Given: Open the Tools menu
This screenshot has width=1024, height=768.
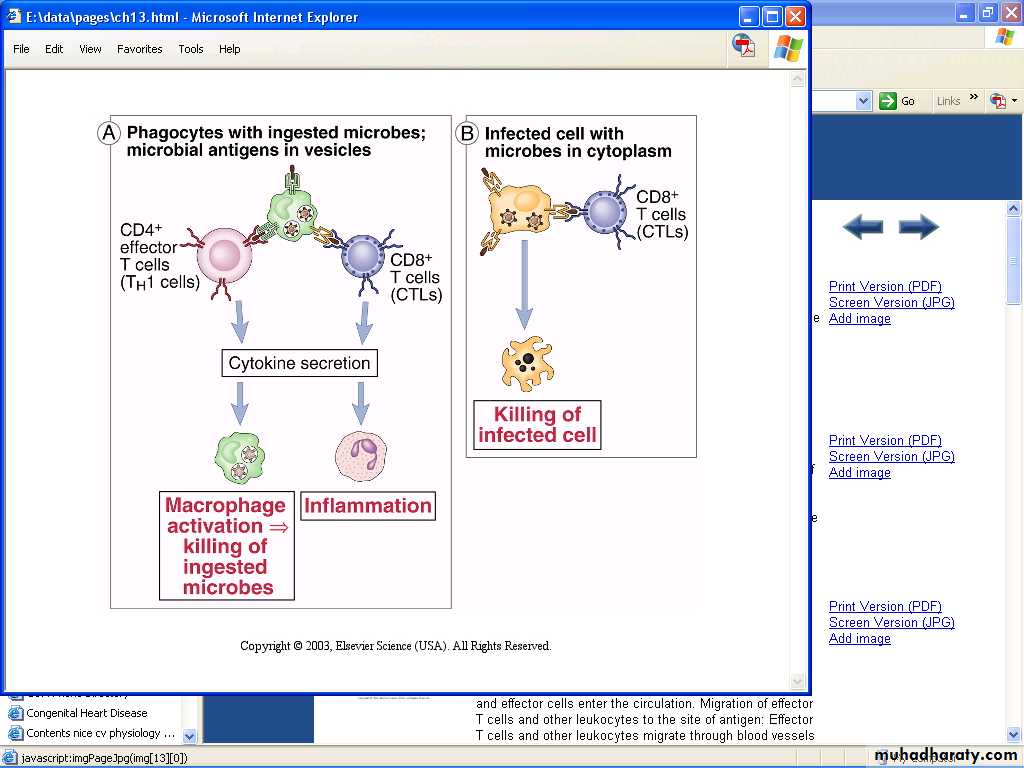Looking at the screenshot, I should (x=190, y=49).
